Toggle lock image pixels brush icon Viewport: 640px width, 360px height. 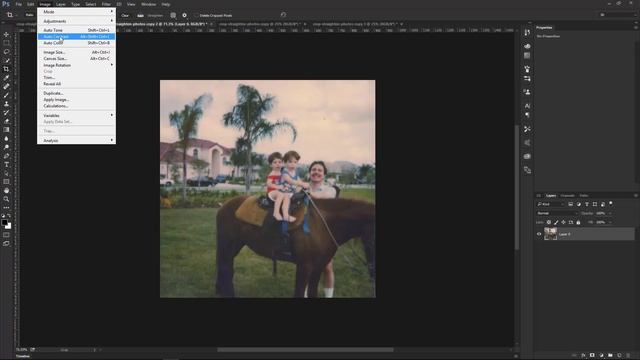pyautogui.click(x=556, y=222)
